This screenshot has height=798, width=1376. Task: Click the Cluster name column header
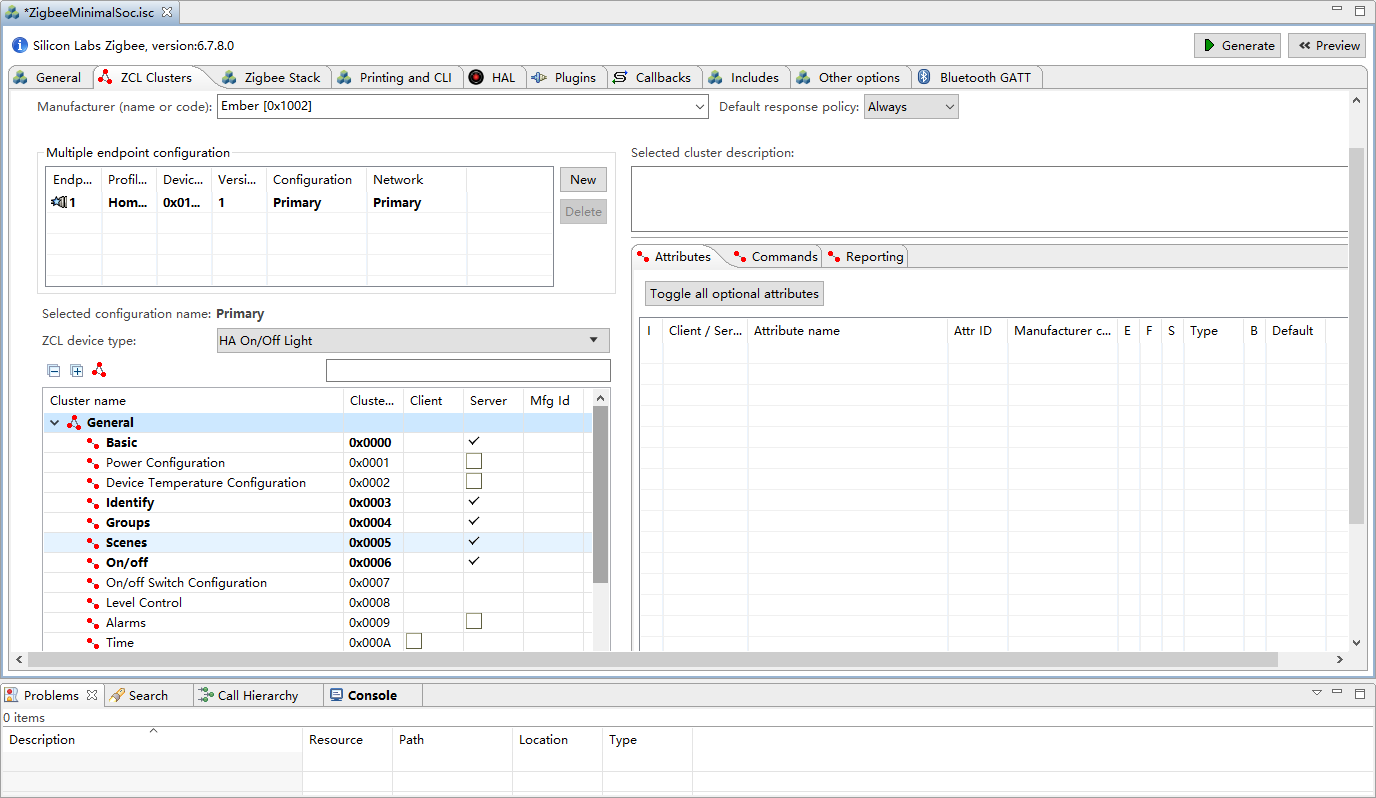194,401
